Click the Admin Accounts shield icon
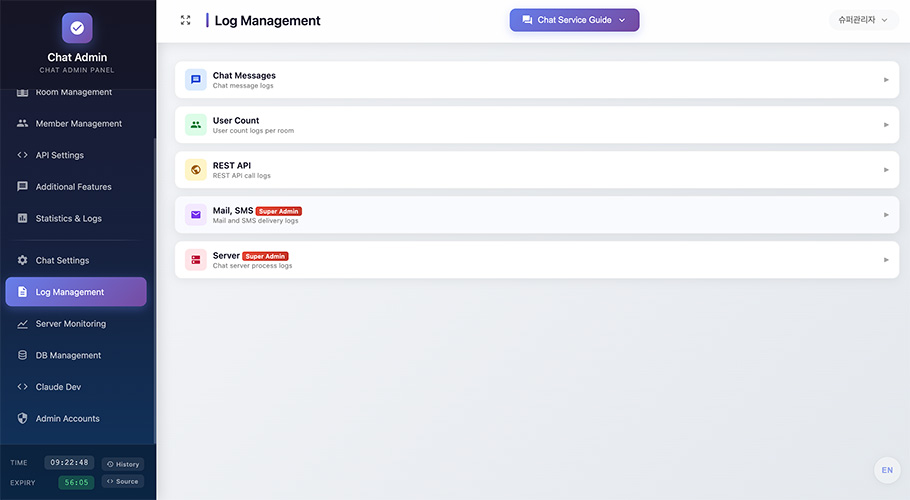Viewport: 910px width, 500px height. click(22, 418)
